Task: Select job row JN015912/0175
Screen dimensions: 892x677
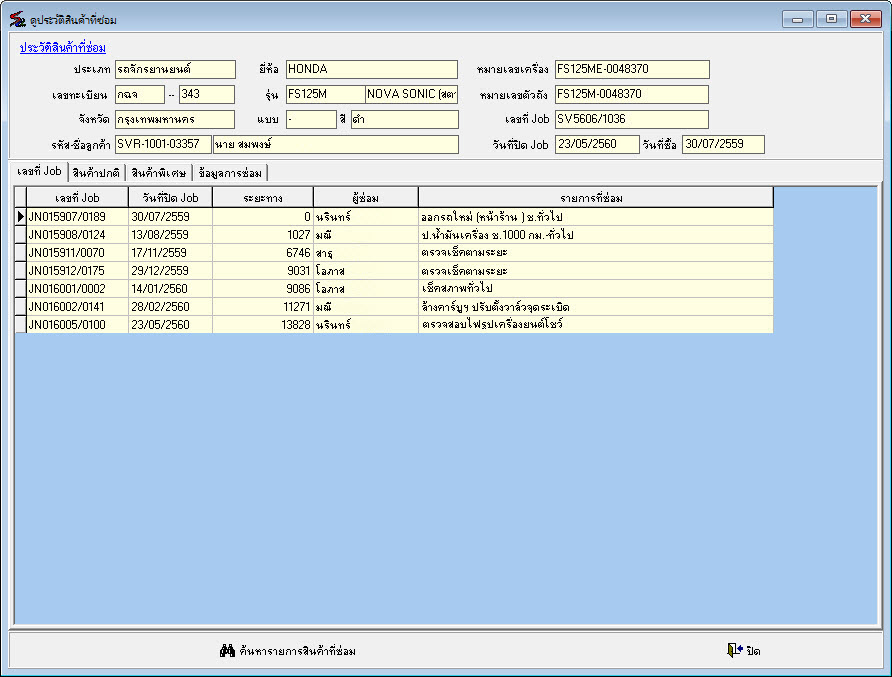Action: click(394, 271)
